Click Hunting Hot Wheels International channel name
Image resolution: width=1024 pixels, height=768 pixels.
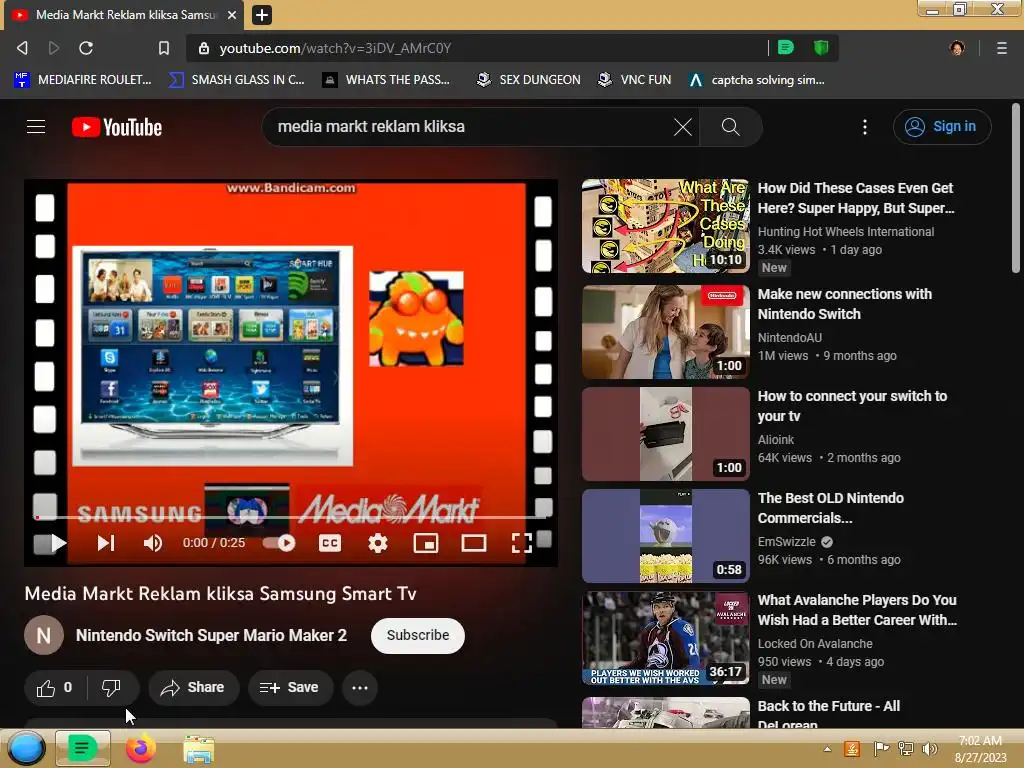pos(846,231)
